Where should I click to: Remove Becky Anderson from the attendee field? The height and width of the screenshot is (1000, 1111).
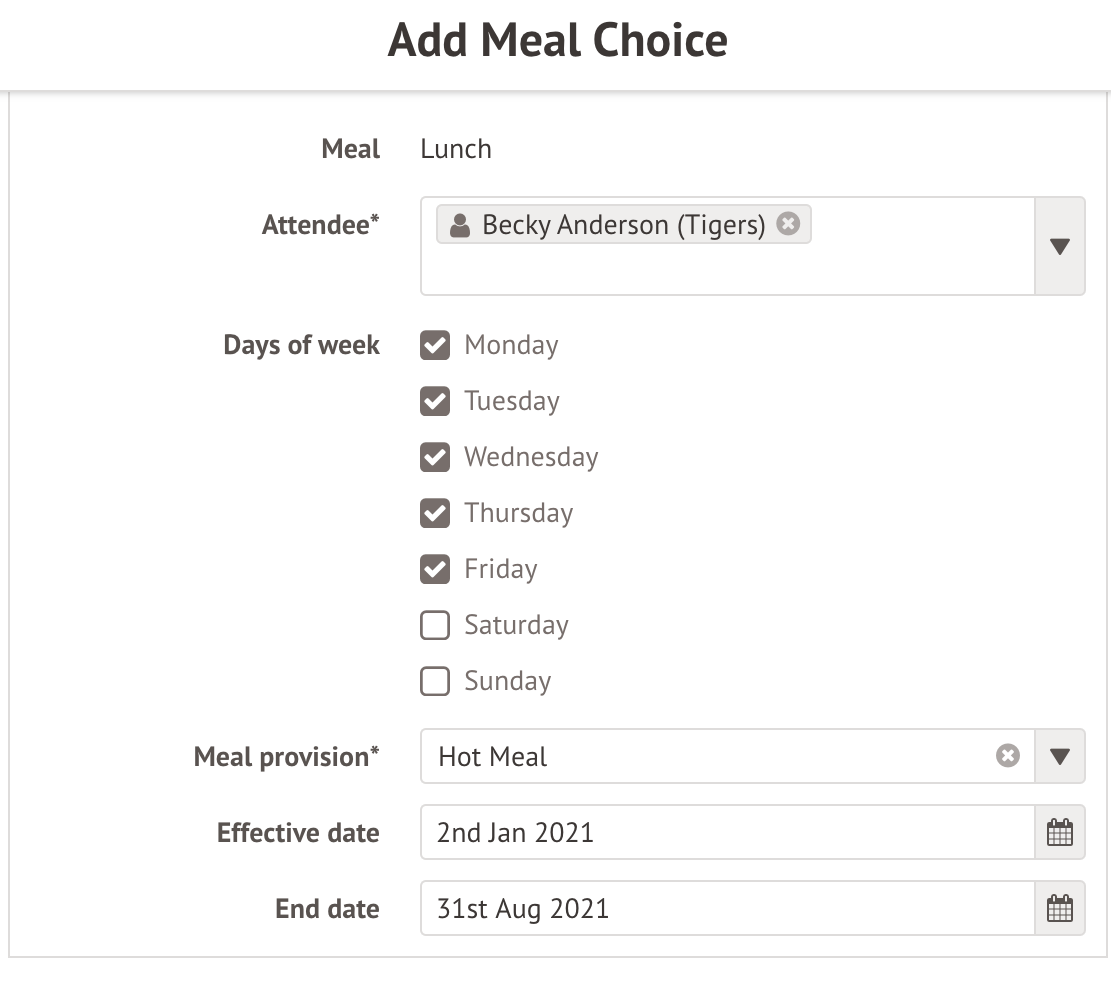click(x=788, y=224)
